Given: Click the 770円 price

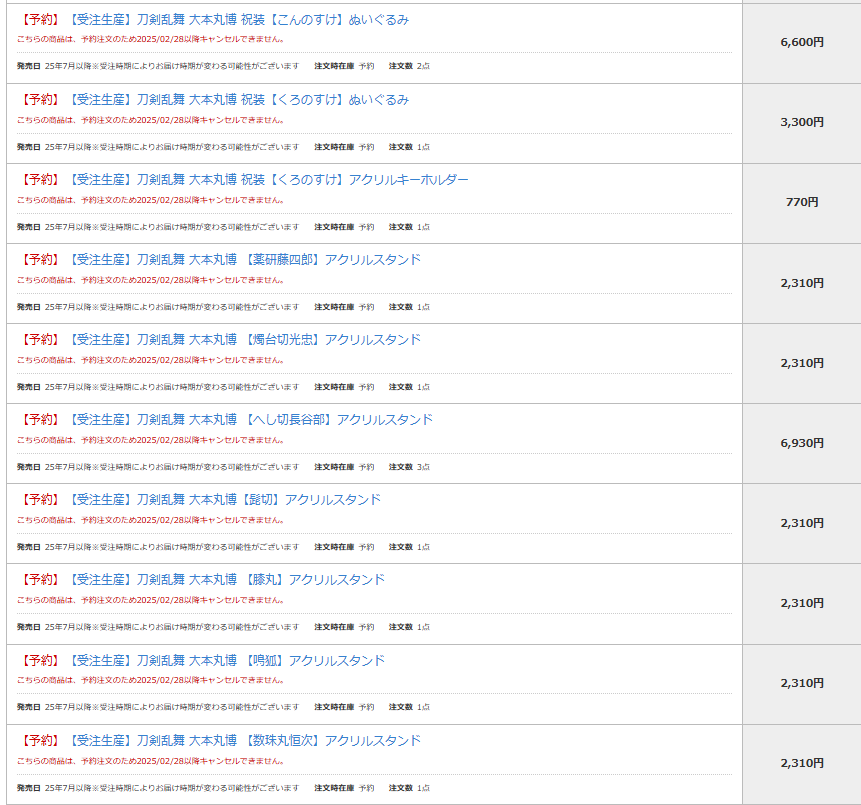Looking at the screenshot, I should (x=802, y=202).
